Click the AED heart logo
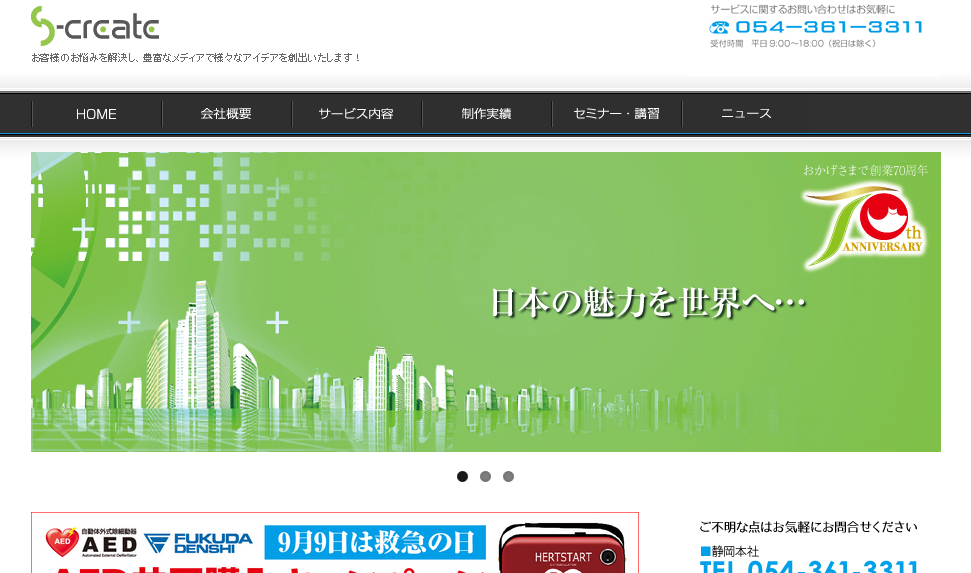971x573 pixels. pyautogui.click(x=62, y=541)
